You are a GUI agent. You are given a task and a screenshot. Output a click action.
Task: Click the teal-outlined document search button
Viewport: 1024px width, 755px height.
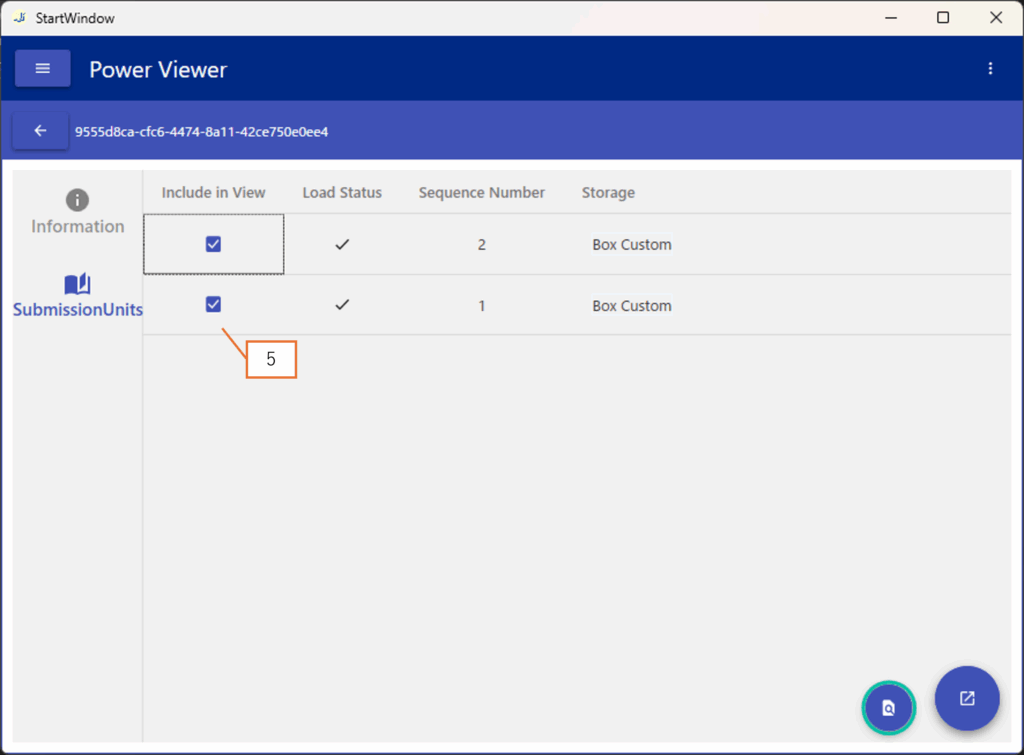pos(888,707)
